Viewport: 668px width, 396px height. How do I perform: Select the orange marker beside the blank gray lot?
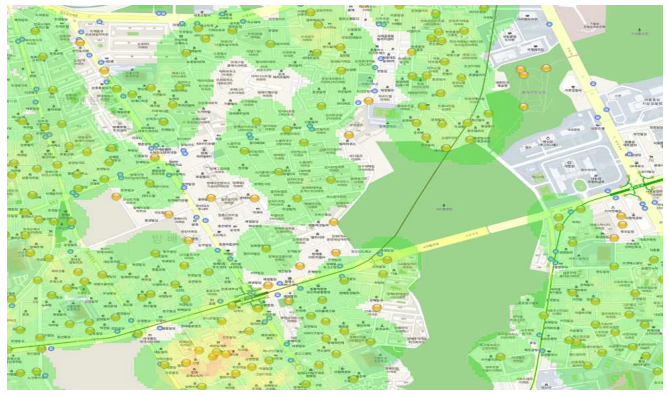pos(116,196)
